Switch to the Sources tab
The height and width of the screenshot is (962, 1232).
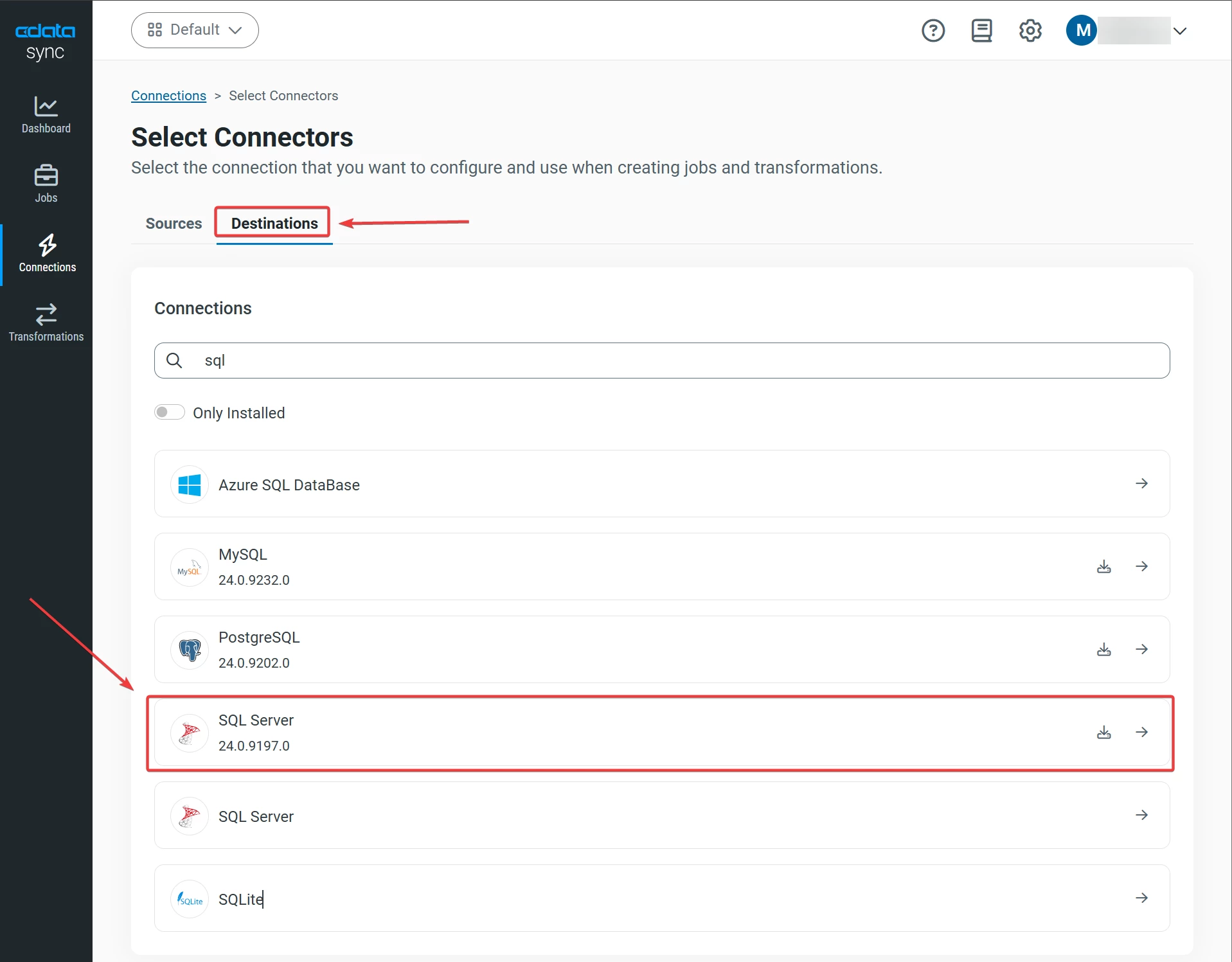coord(173,223)
